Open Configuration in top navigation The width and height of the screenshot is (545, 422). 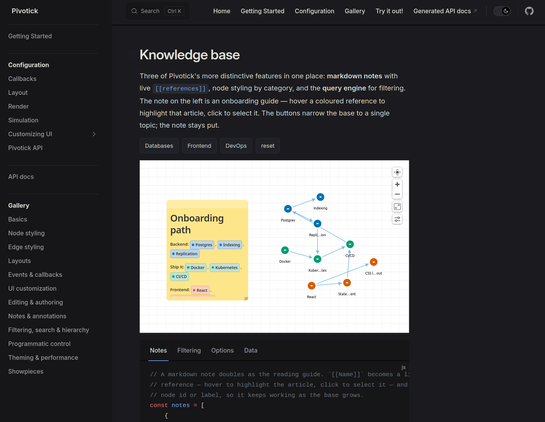315,11
